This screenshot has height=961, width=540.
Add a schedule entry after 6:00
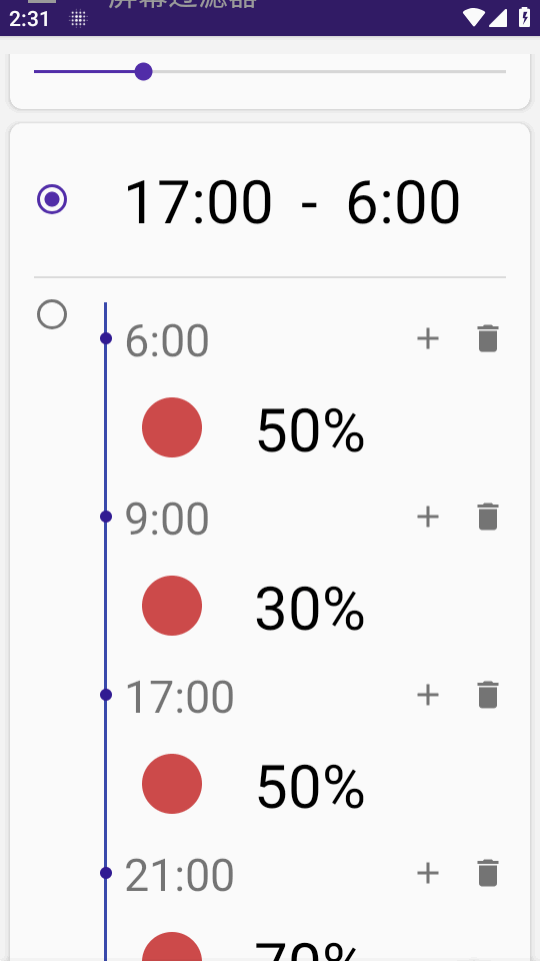pos(428,338)
